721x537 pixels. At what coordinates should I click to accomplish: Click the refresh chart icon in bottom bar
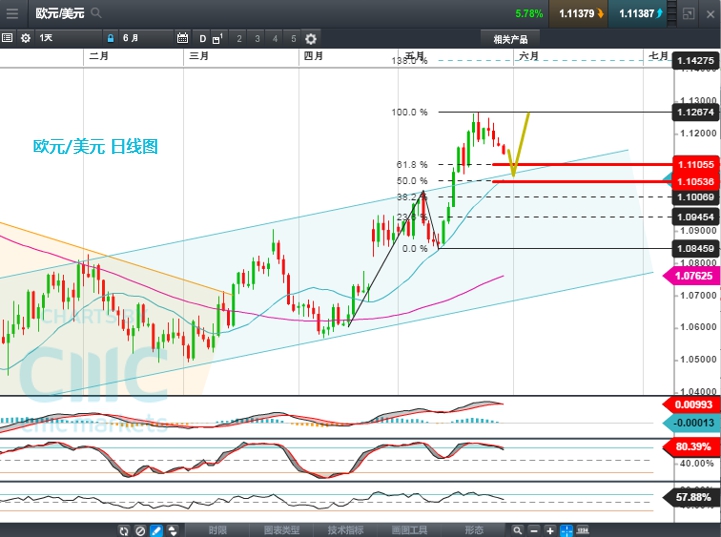coord(124,530)
